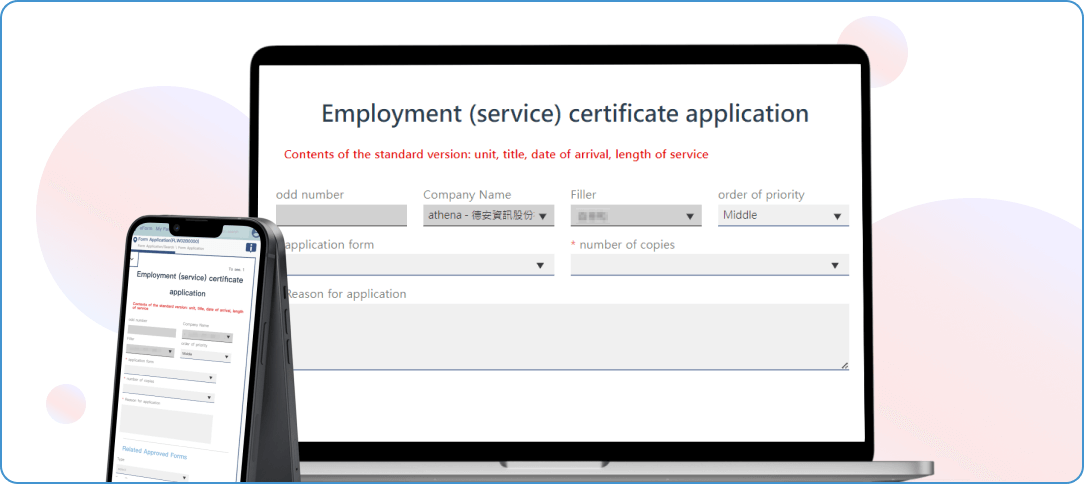Expand the application form dropdown on the phone
Screen dimensions: 1084x484
[x=170, y=377]
